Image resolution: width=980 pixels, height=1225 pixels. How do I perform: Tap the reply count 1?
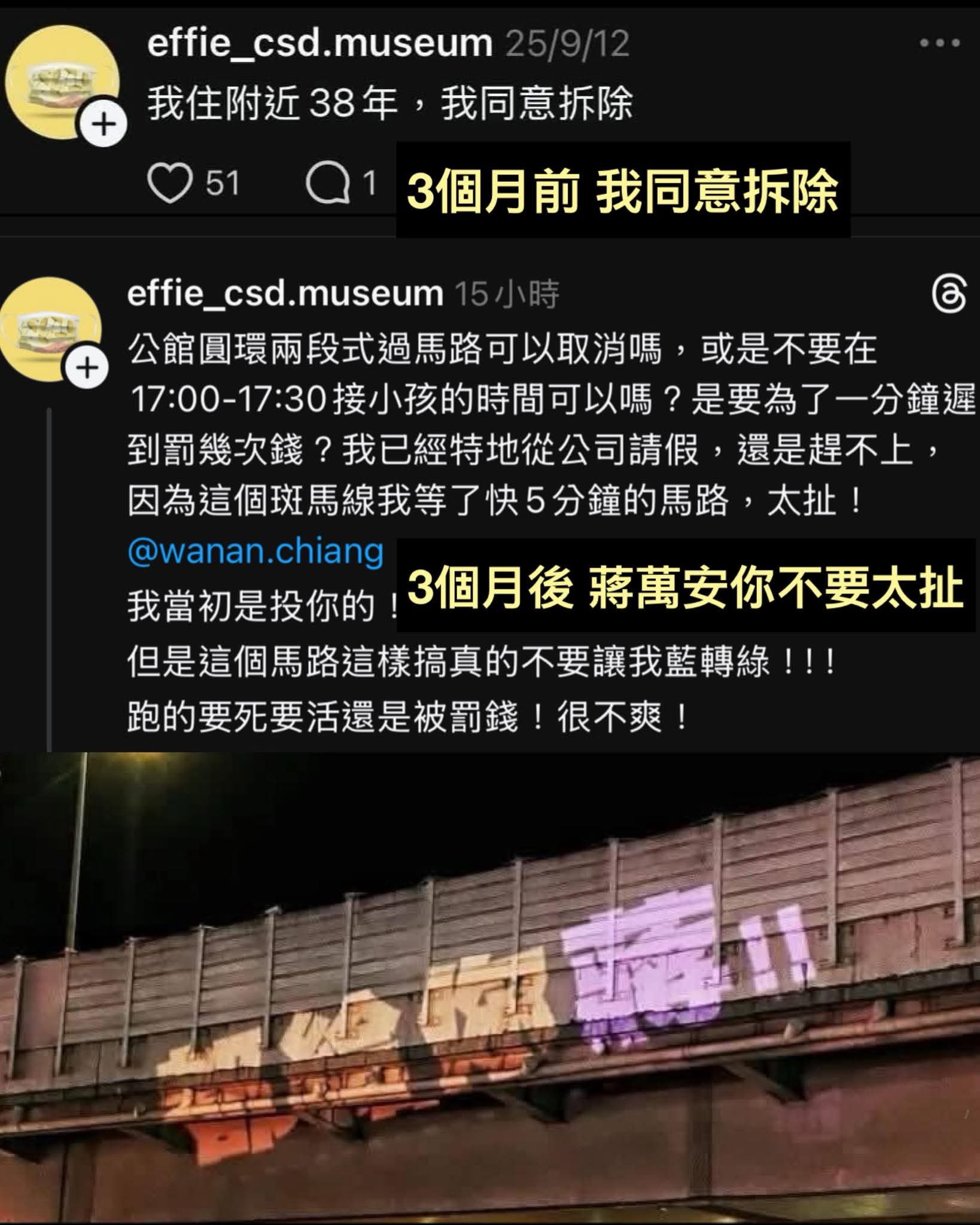(x=370, y=183)
